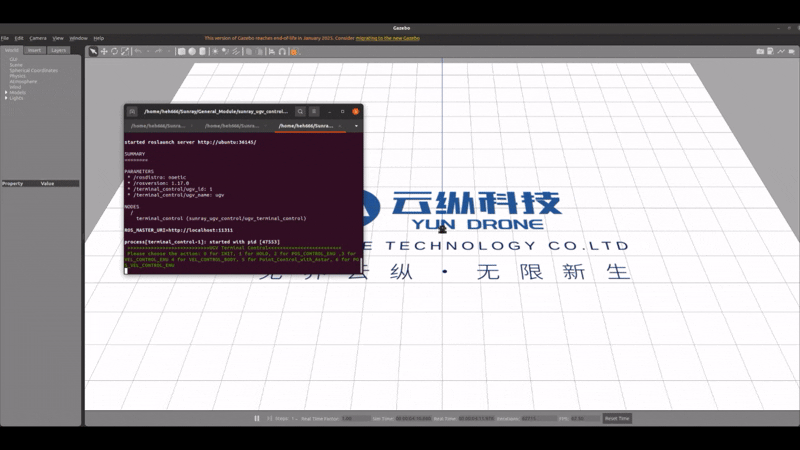Open the View menu
The height and width of the screenshot is (450, 800).
point(58,38)
